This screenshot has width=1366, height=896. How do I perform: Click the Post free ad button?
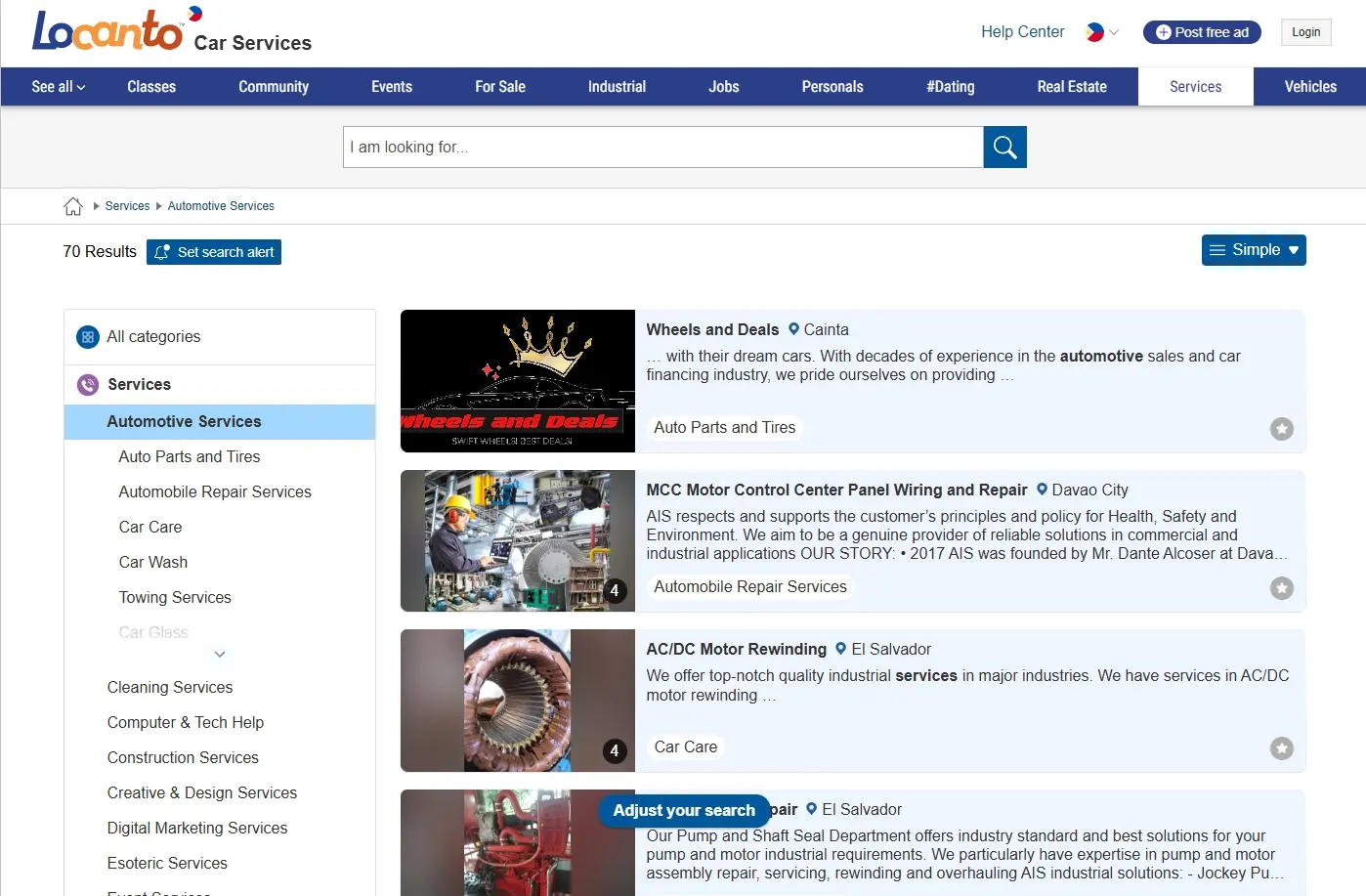tap(1202, 32)
